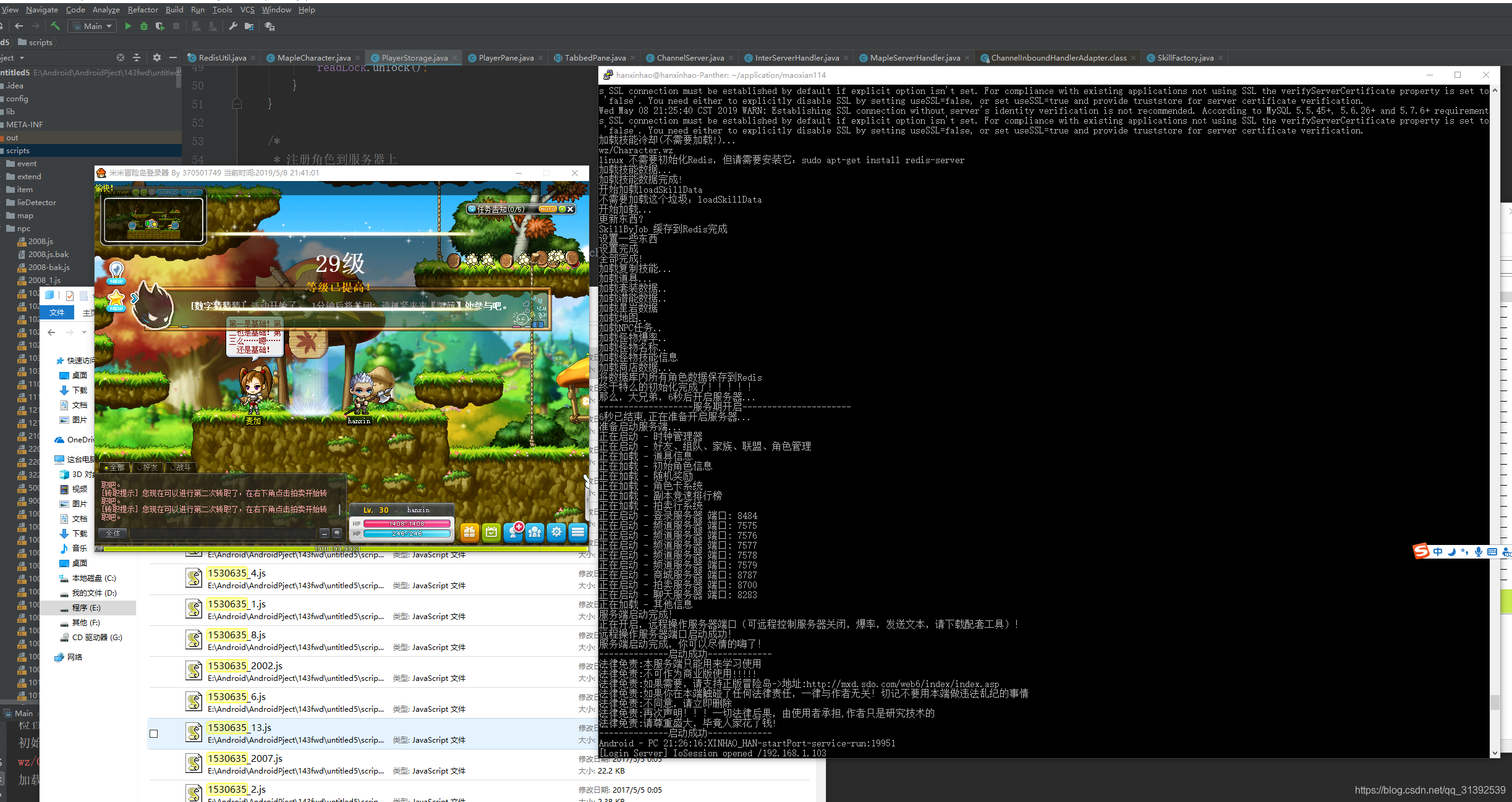The width and height of the screenshot is (1512, 802).
Task: Expand quest notifier with green plus button
Action: click(x=562, y=209)
